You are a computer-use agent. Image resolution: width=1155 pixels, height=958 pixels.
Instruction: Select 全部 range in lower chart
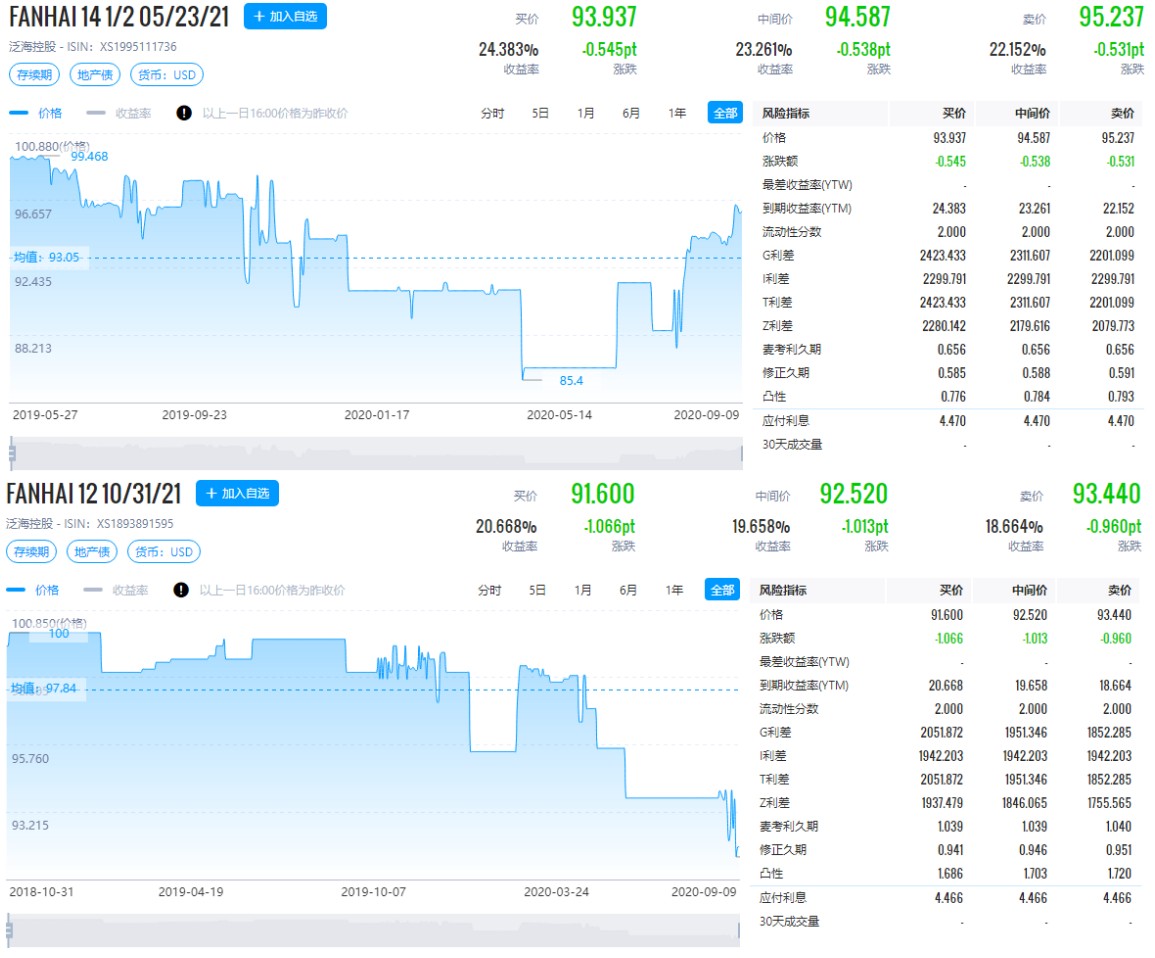tap(722, 590)
